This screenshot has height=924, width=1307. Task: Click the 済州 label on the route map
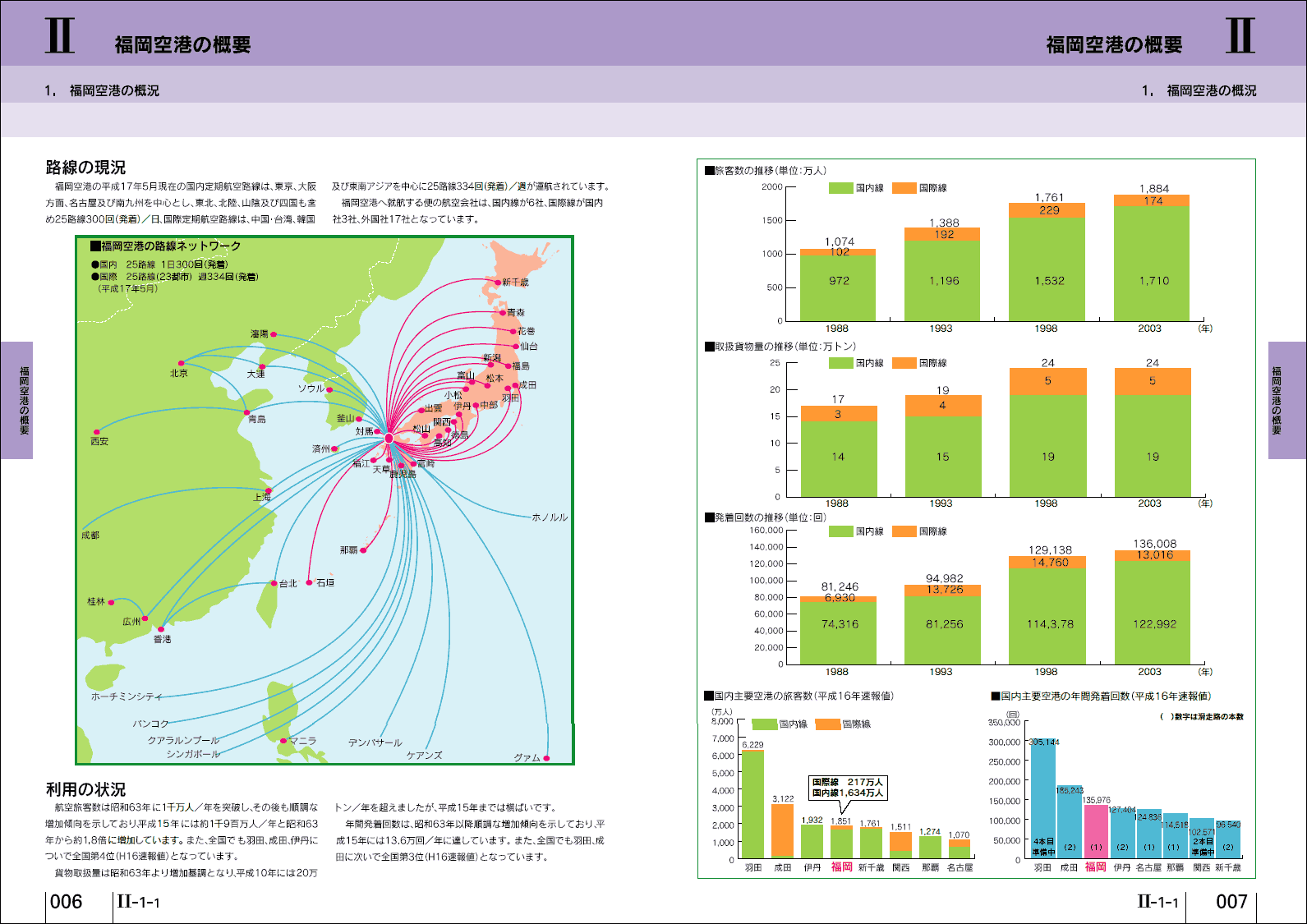click(321, 448)
